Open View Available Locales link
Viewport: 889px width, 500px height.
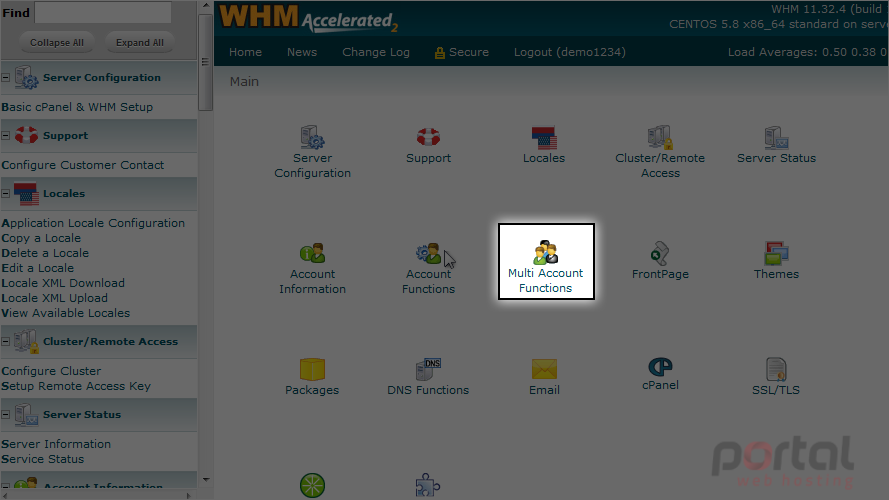(65, 313)
